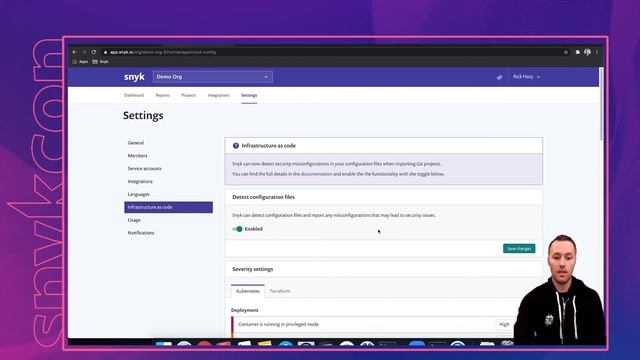The width and height of the screenshot is (640, 360).
Task: Open Notifications in the settings sidebar
Action: (141, 233)
